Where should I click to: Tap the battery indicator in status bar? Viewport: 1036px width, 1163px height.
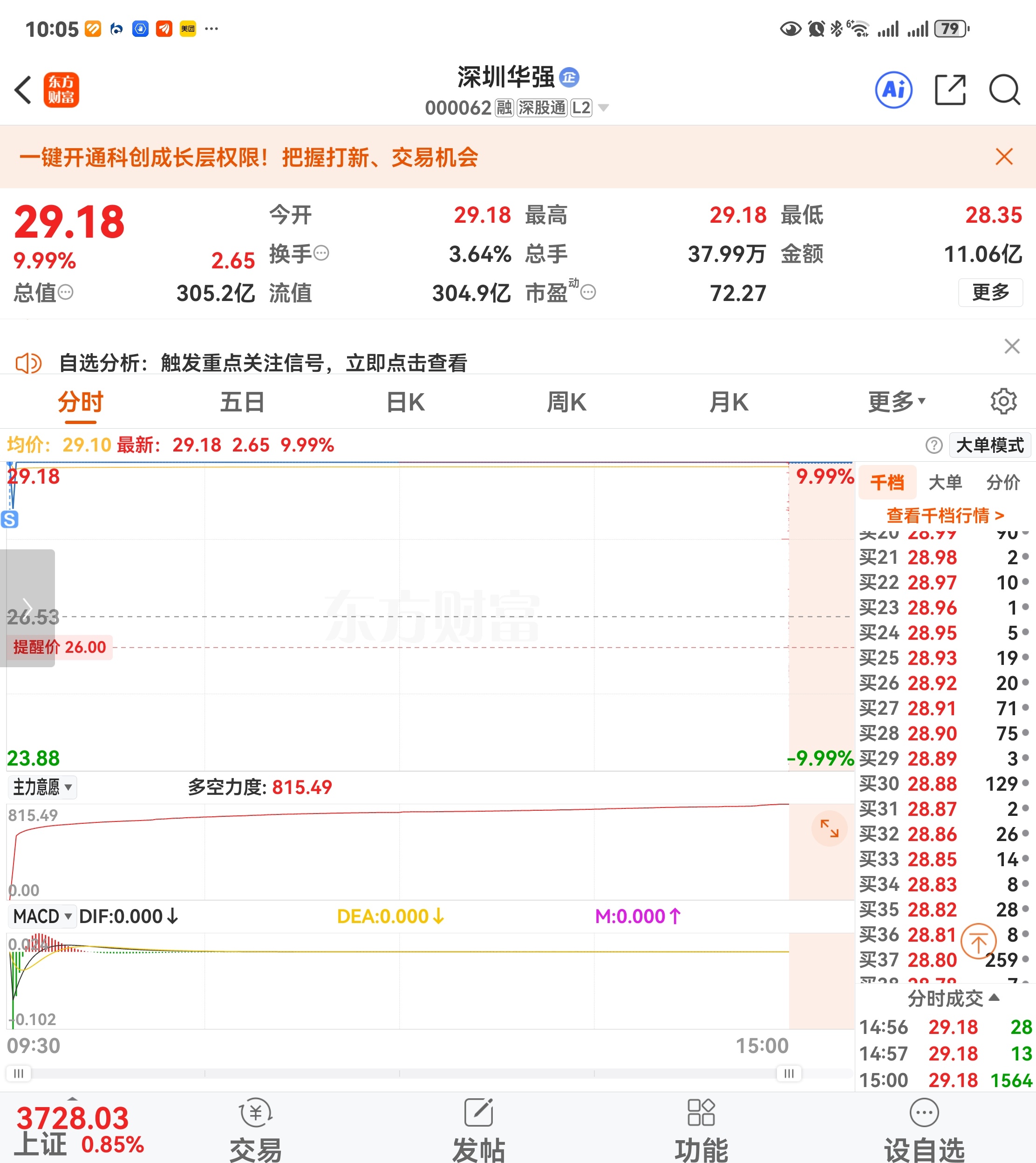pyautogui.click(x=951, y=28)
